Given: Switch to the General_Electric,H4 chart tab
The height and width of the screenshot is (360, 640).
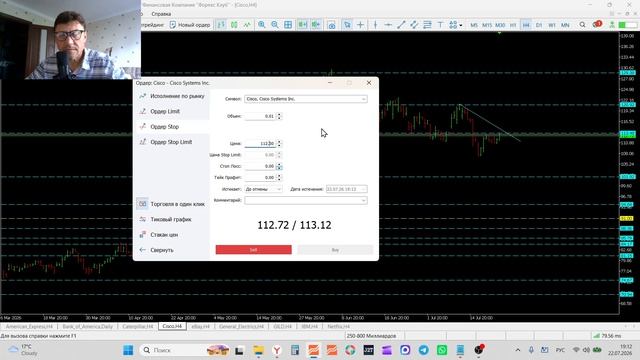Looking at the screenshot, I should tap(241, 327).
